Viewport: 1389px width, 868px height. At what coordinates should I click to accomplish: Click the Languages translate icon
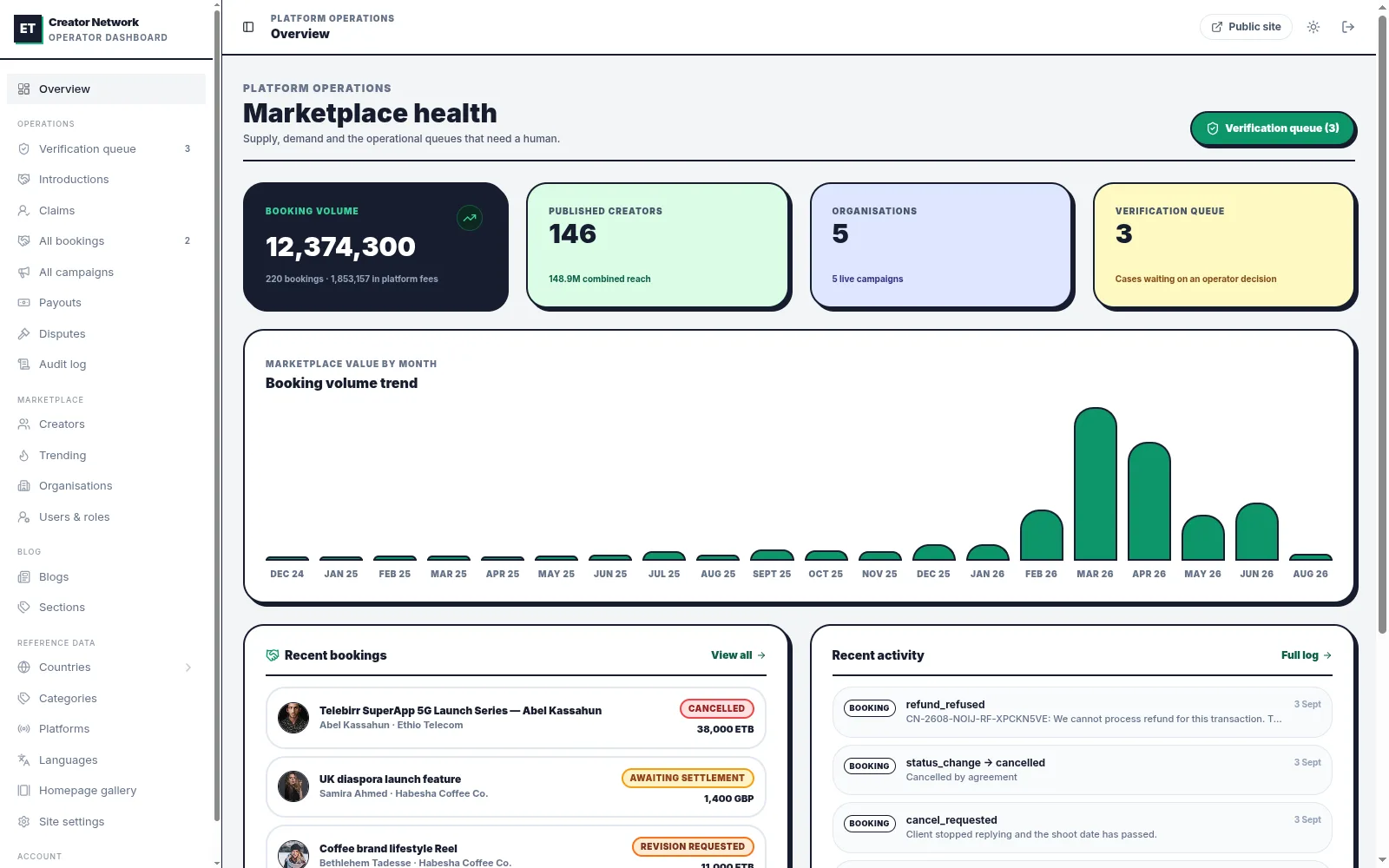click(24, 759)
